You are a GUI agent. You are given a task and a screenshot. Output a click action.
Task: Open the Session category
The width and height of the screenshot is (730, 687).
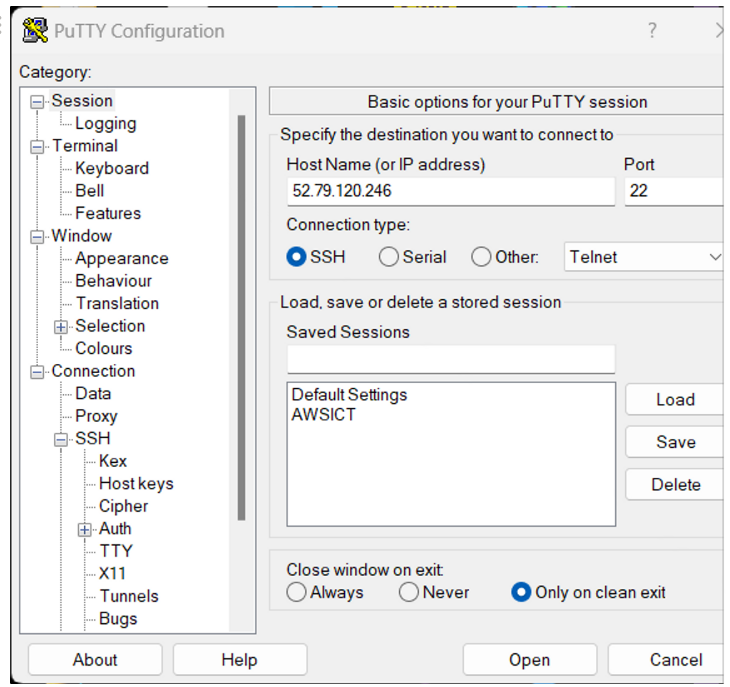click(82, 101)
